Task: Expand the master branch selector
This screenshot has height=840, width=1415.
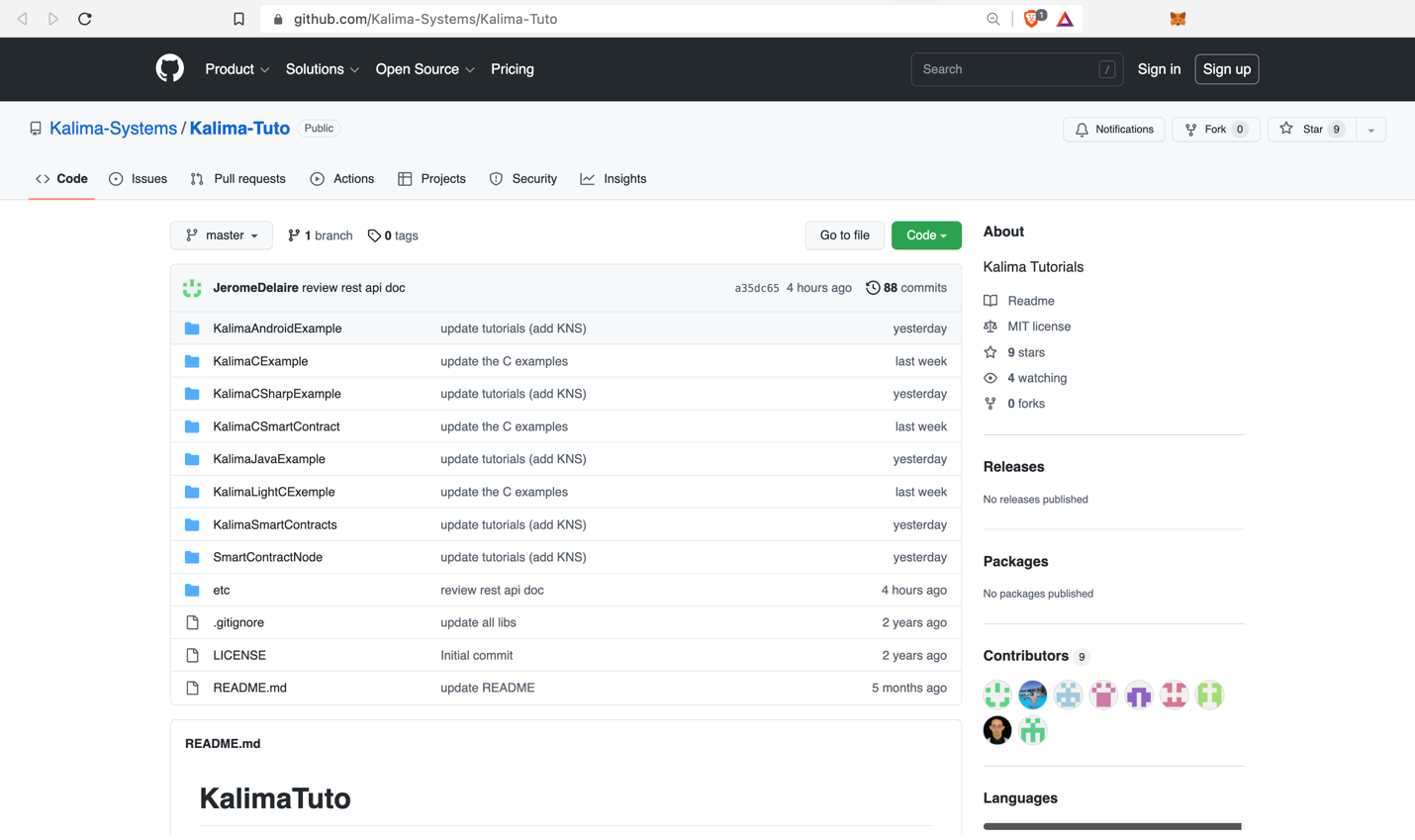Action: 222,235
